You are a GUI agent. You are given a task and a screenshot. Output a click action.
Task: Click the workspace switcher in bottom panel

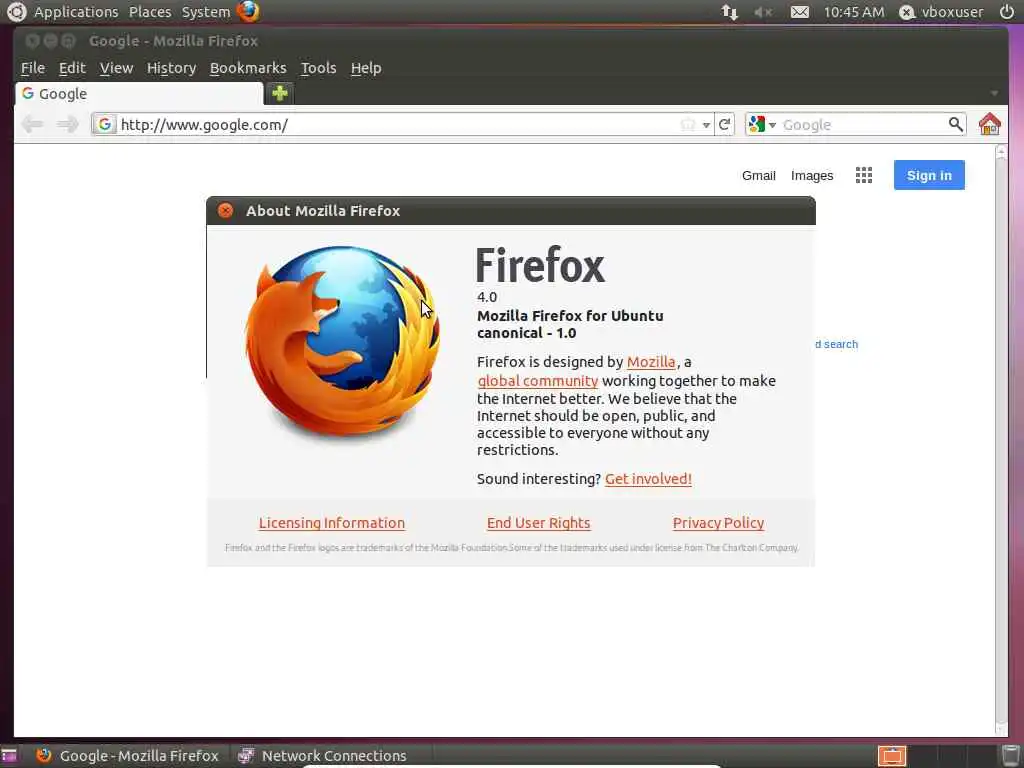click(x=891, y=756)
